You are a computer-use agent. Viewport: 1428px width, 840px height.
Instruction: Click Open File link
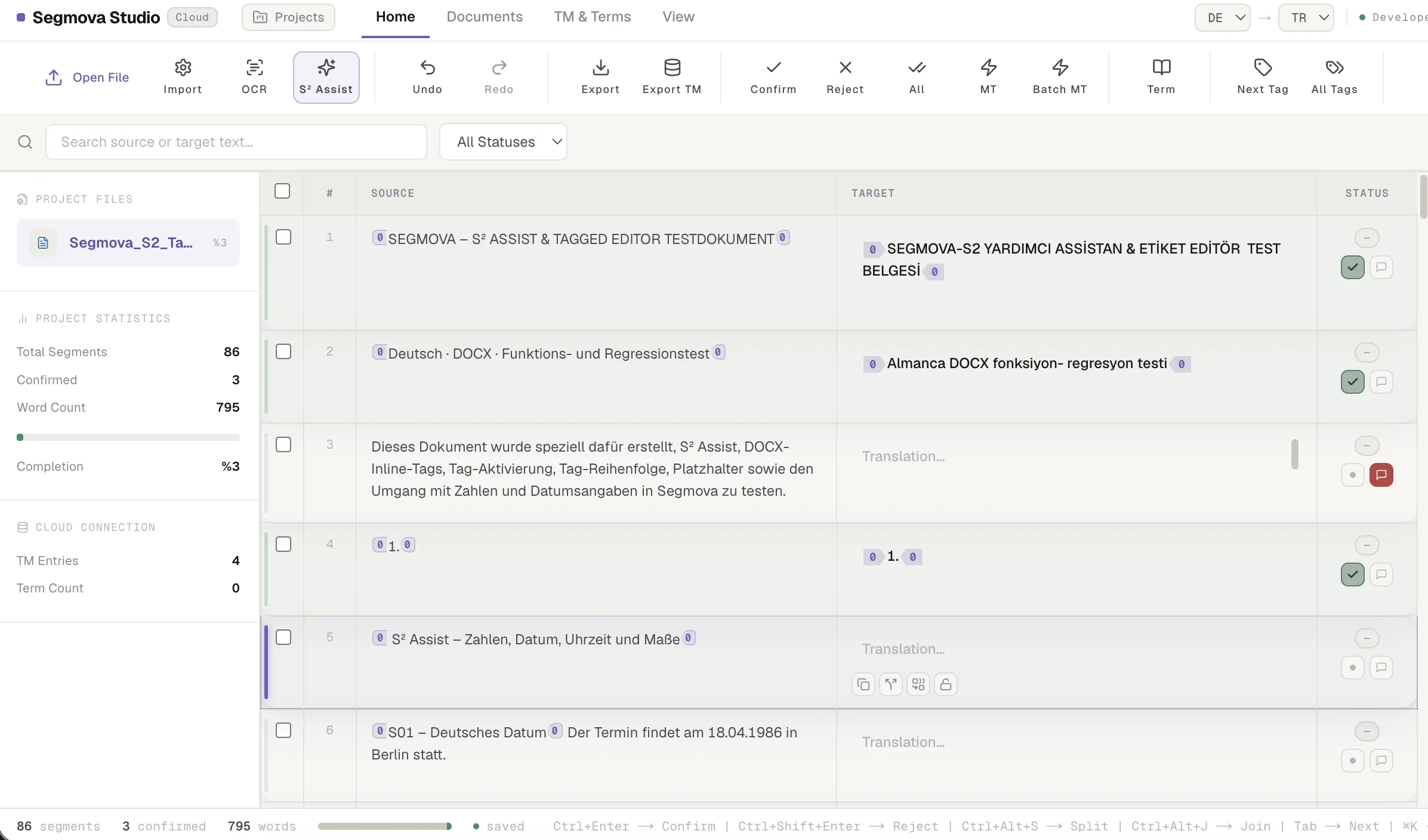coord(87,77)
